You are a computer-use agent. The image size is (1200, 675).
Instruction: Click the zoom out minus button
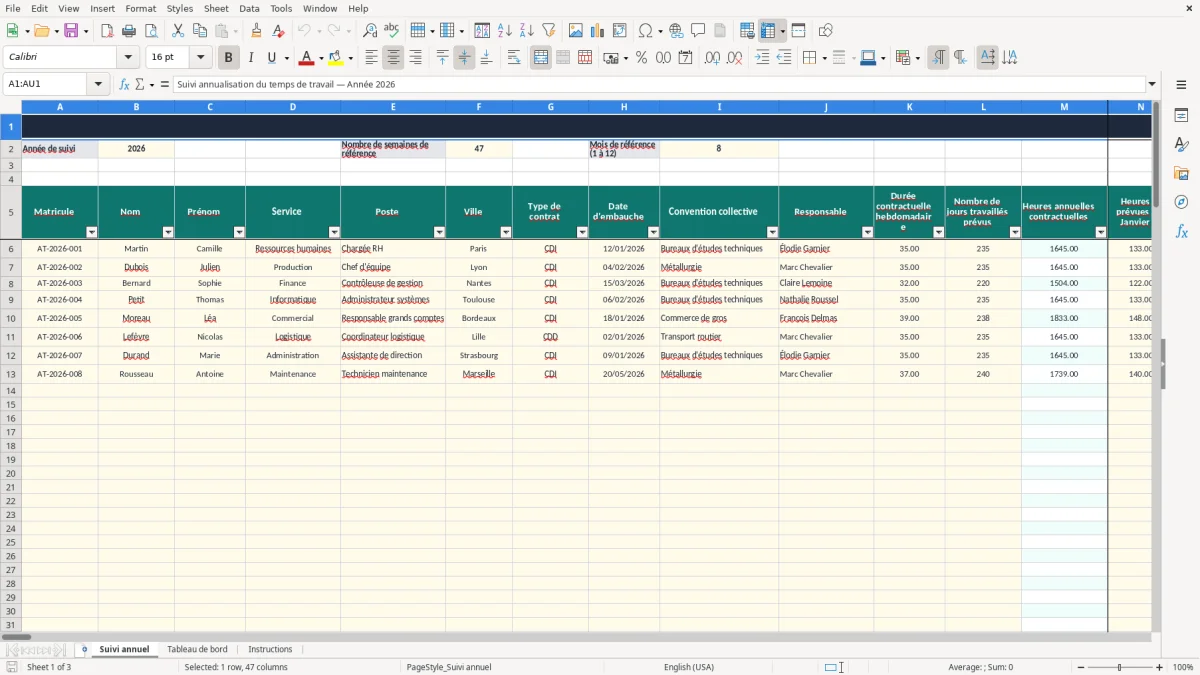pos(1080,667)
